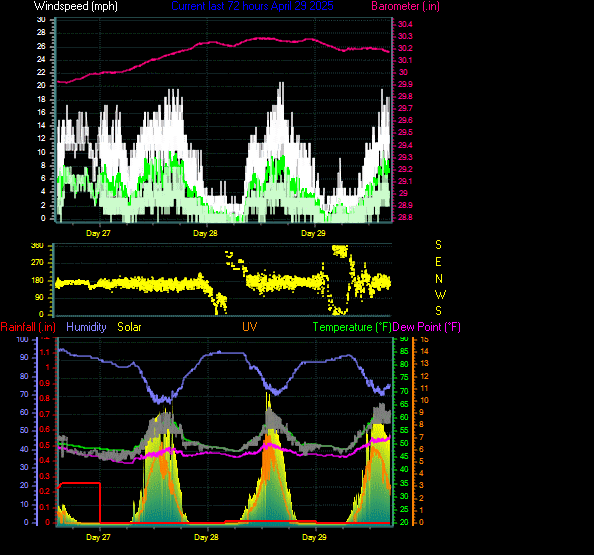
Task: Click the green '45' temperature axis value
Action: point(404,457)
